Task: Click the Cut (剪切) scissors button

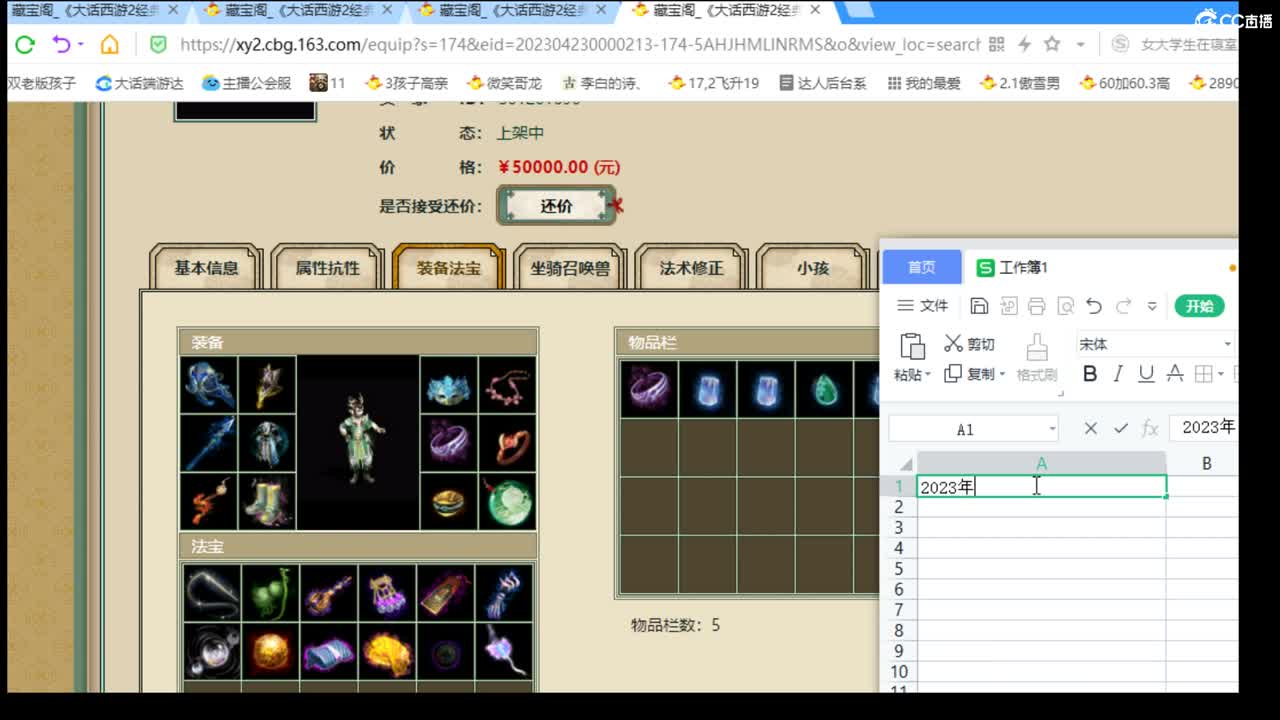Action: pos(969,344)
